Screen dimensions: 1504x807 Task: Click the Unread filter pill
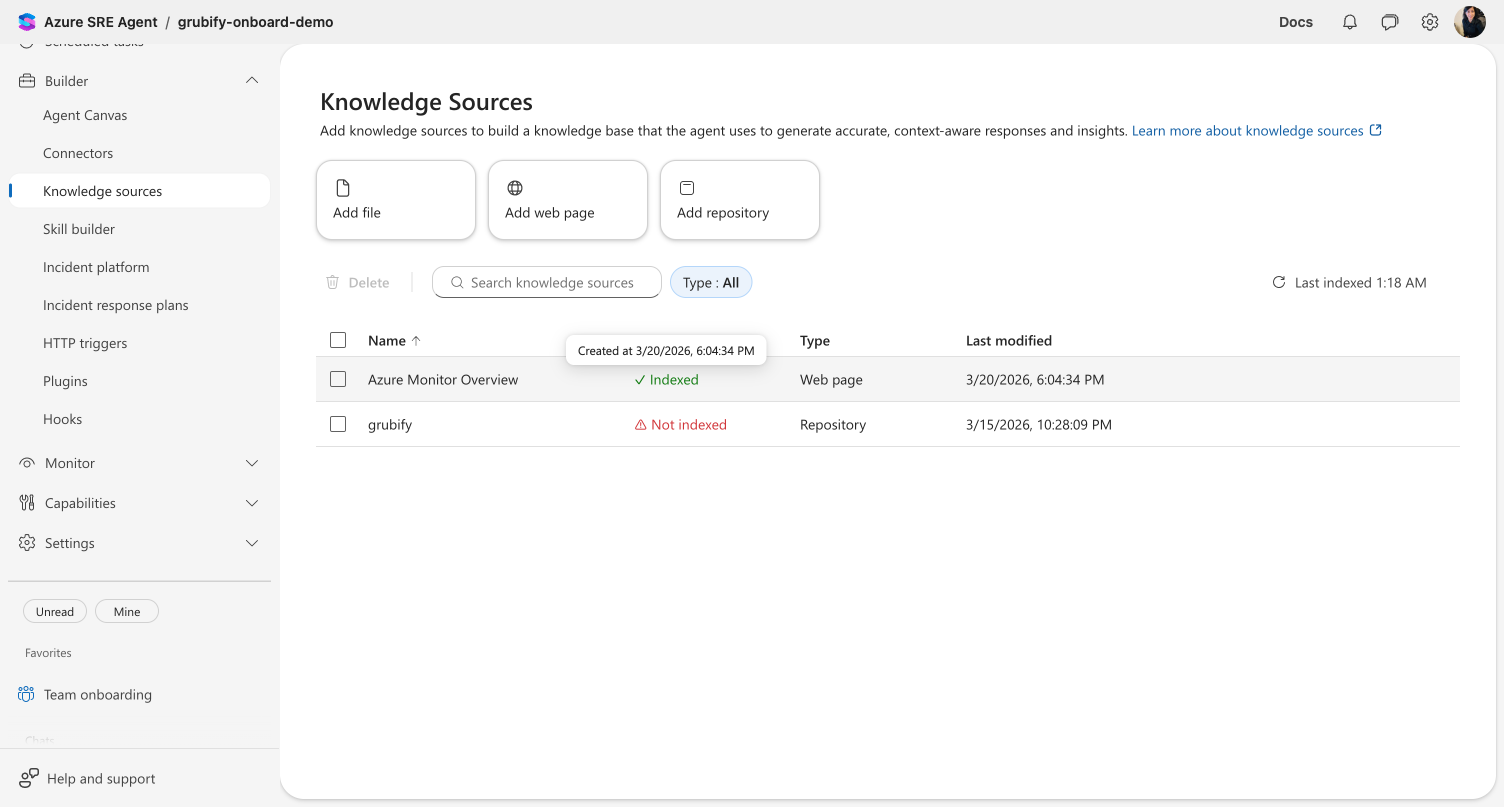tap(55, 611)
